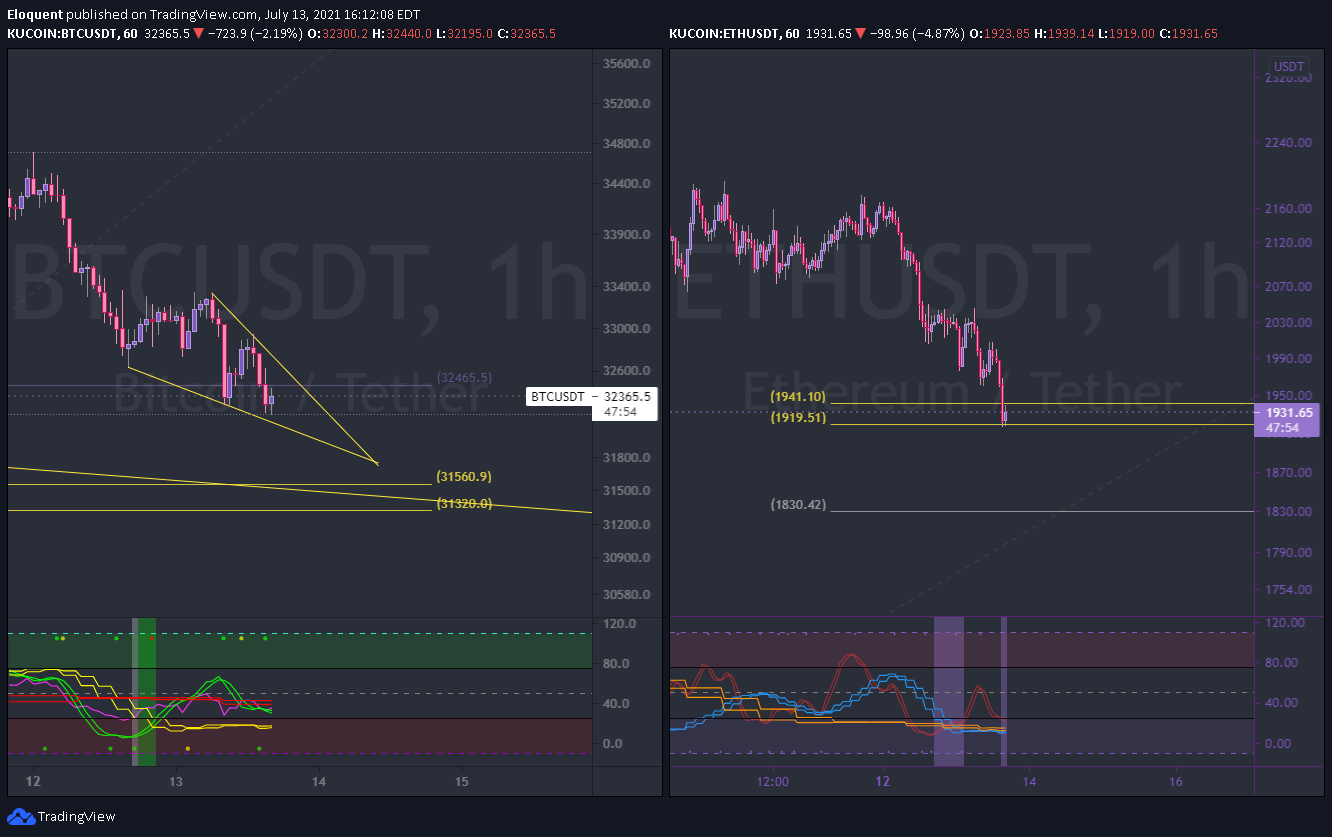Click the BTC low value L:32195.0
The height and width of the screenshot is (837, 1332).
pos(464,33)
